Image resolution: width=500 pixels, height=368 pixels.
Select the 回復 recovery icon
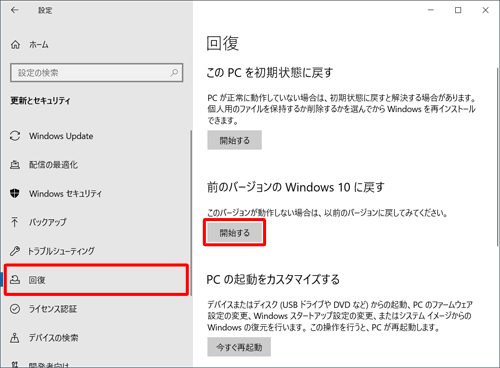pos(15,280)
